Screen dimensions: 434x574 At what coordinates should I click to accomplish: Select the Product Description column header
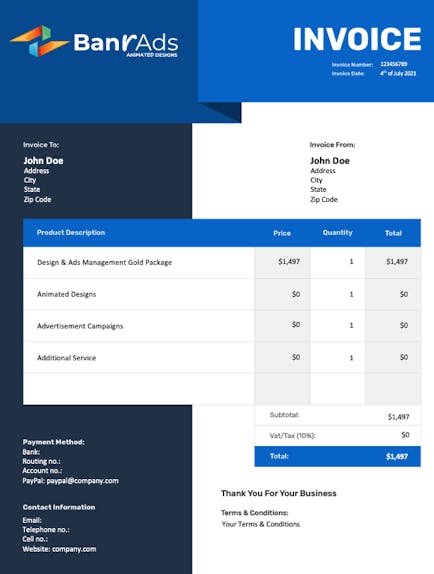point(71,232)
